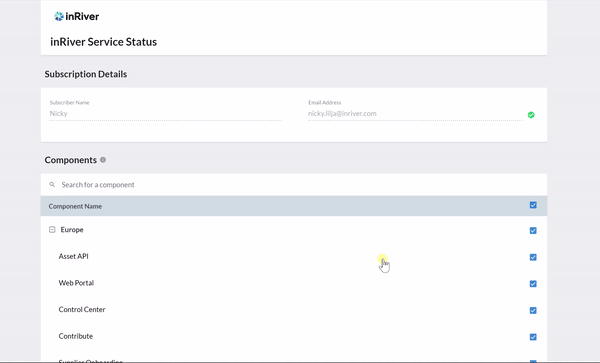Screen dimensions: 600x363
Task: Click the Component Name column header
Action: (x=75, y=206)
